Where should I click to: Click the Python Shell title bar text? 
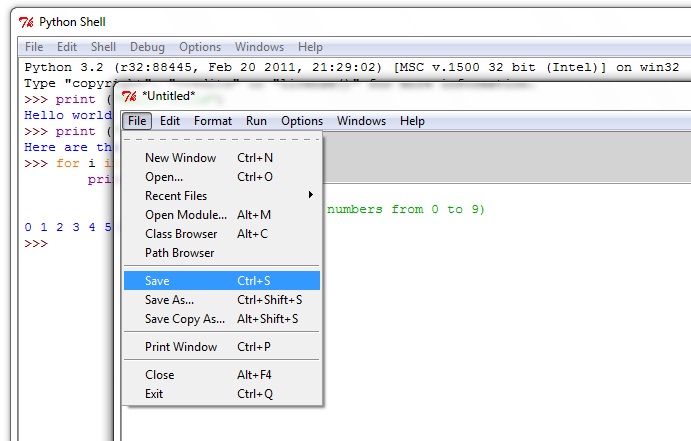tap(72, 22)
